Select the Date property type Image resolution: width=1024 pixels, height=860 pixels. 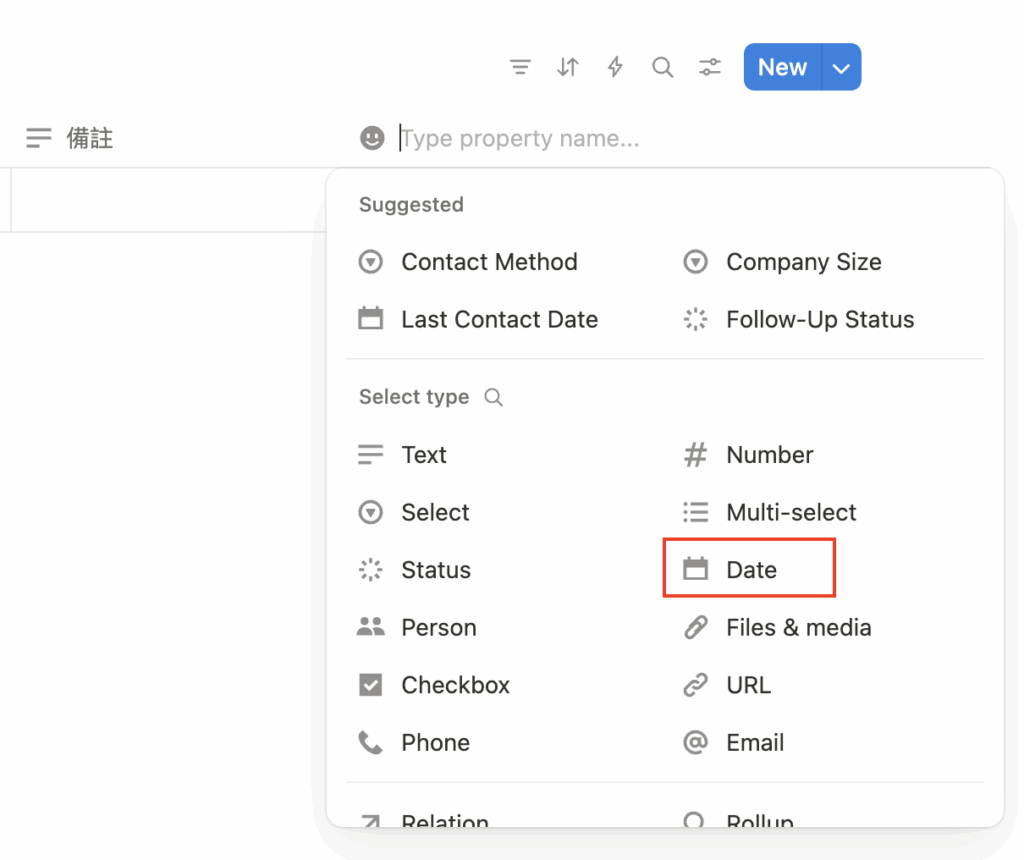click(x=751, y=570)
